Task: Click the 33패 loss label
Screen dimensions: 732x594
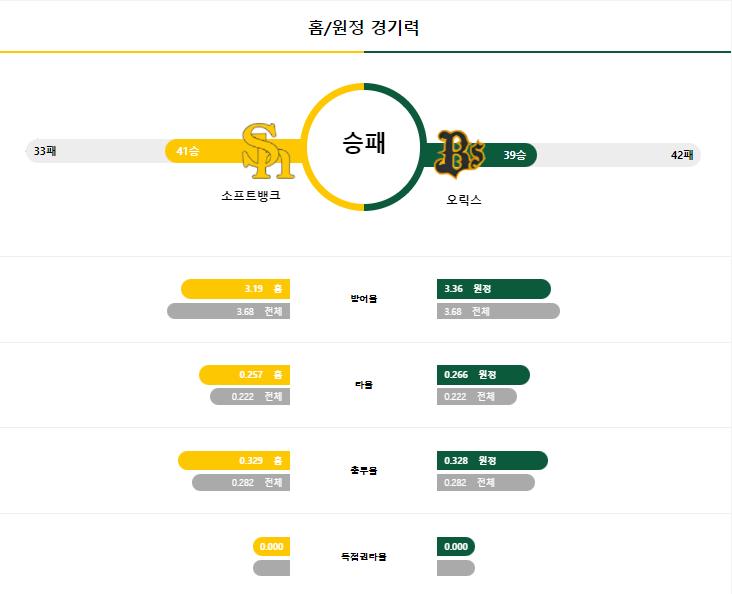Action: 45,151
